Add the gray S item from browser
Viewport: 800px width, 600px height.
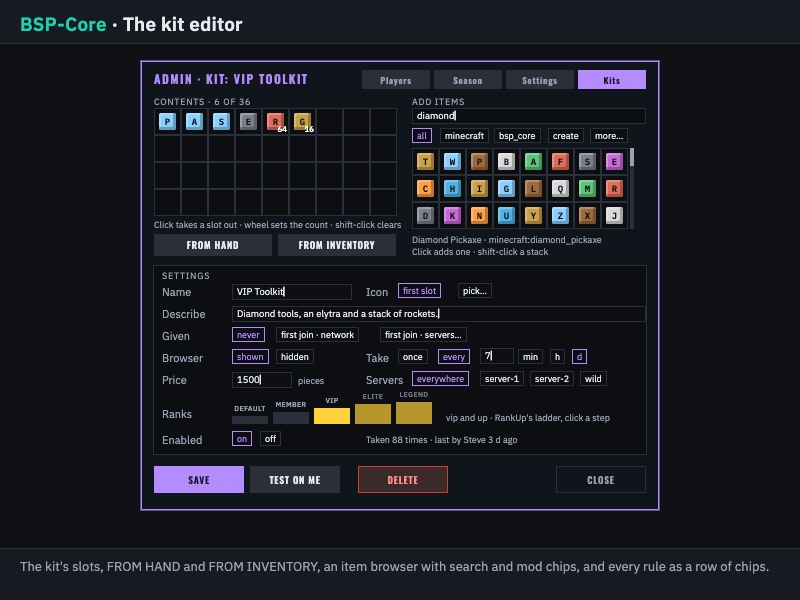[x=587, y=162]
